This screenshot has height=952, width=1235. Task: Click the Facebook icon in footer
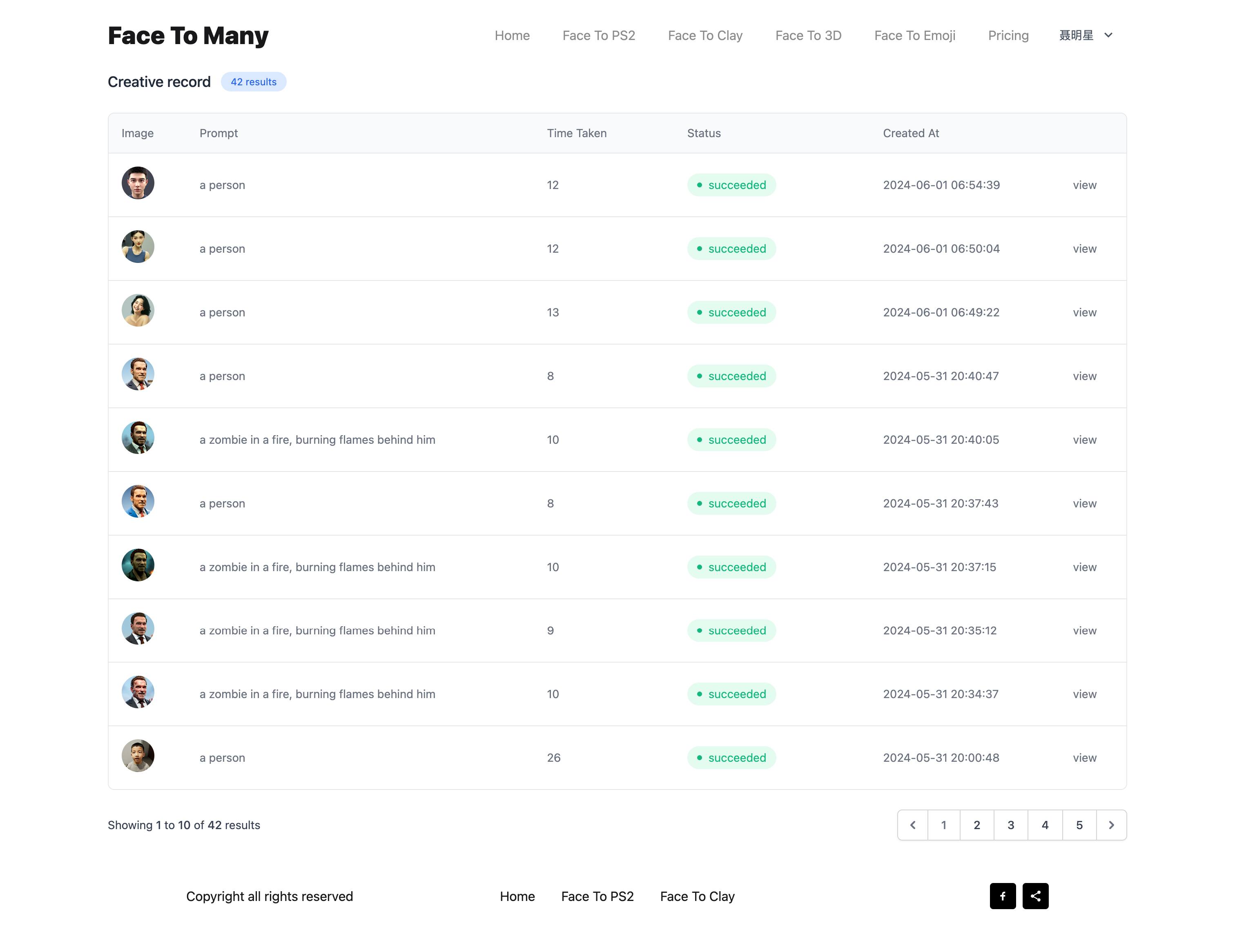(x=1002, y=896)
